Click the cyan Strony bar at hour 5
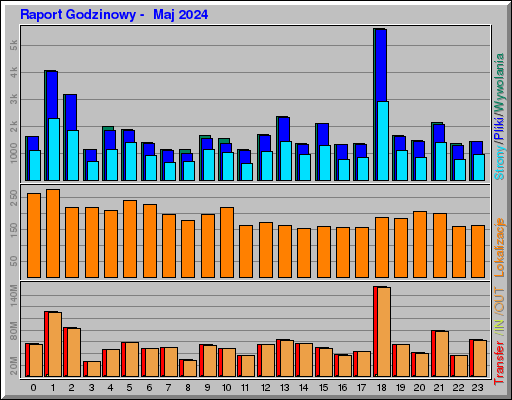 131,162
